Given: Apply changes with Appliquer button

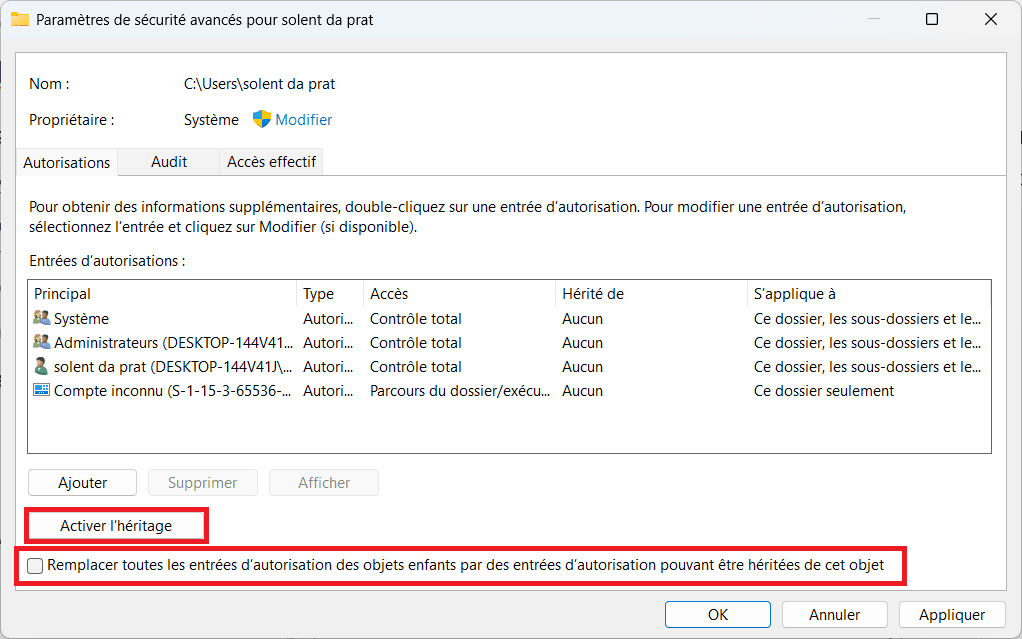Looking at the screenshot, I should point(952,615).
